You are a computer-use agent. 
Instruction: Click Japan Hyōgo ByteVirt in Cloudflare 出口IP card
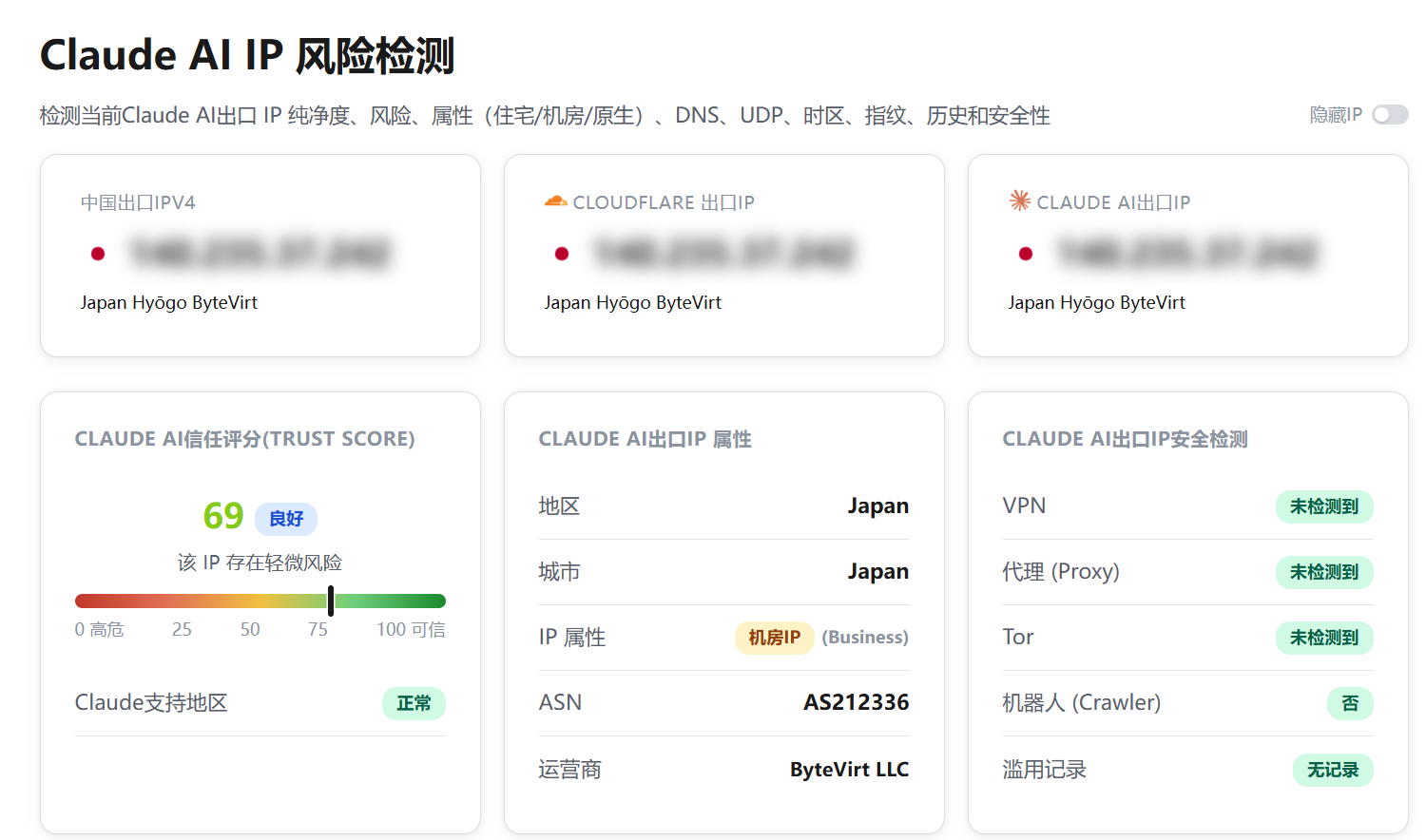(633, 302)
